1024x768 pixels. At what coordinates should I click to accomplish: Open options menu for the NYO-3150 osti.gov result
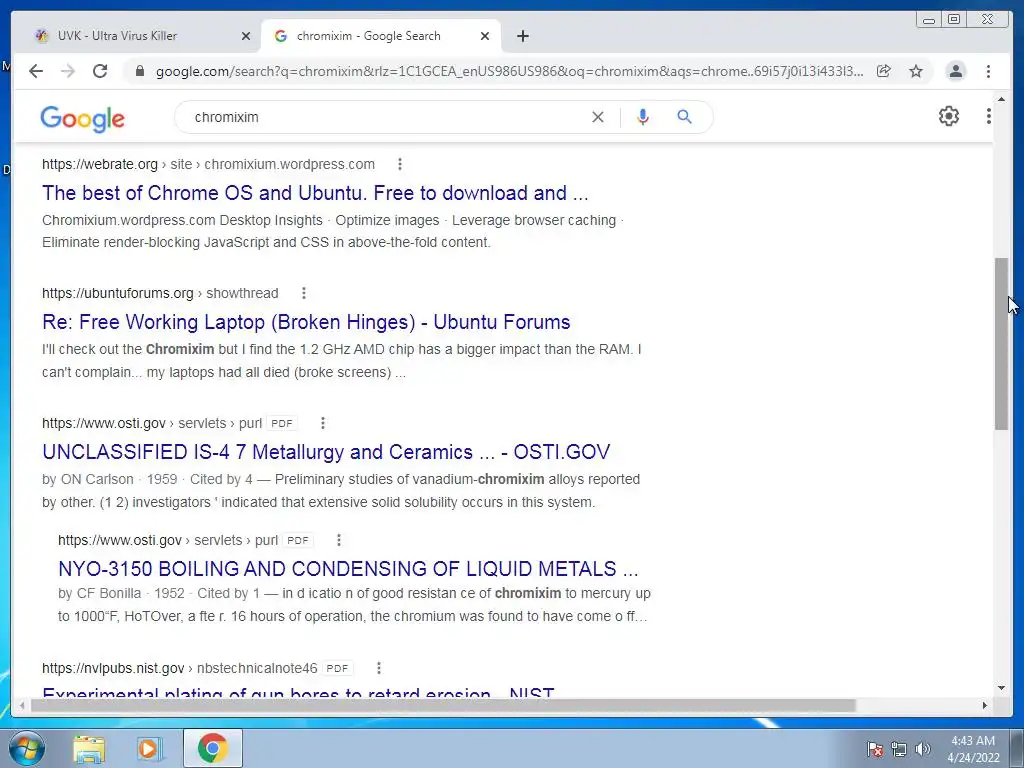(338, 540)
